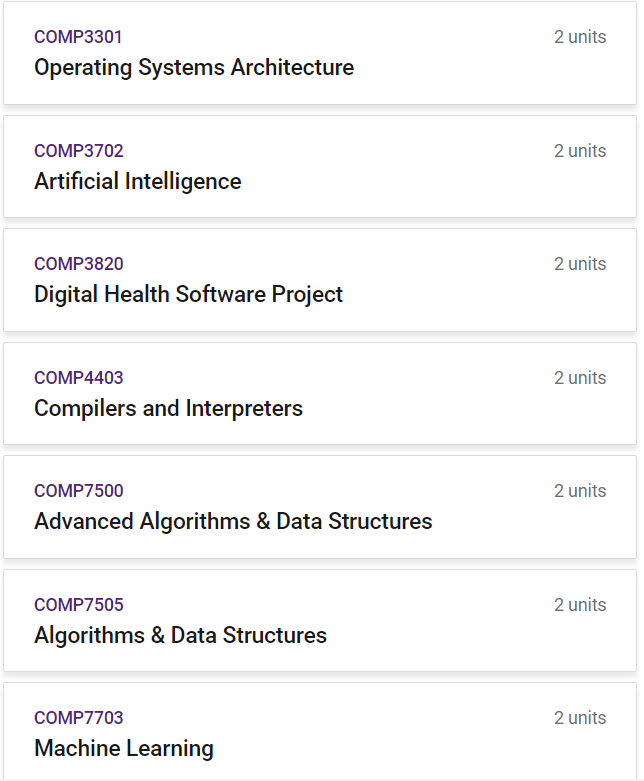644x781 pixels.
Task: Click the 2 units label on COMP3820 card
Action: [x=580, y=264]
